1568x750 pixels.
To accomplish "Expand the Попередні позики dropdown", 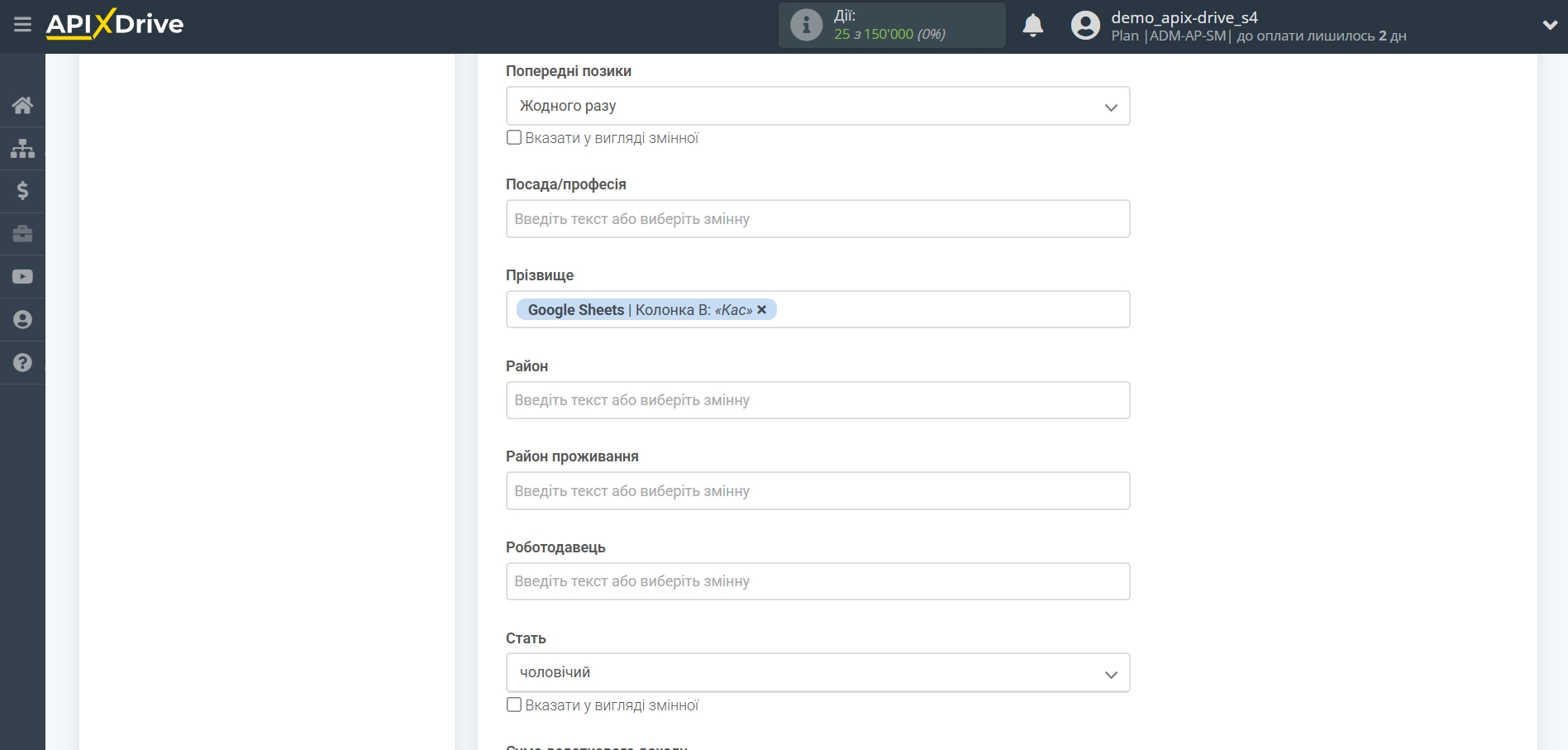I will 817,106.
